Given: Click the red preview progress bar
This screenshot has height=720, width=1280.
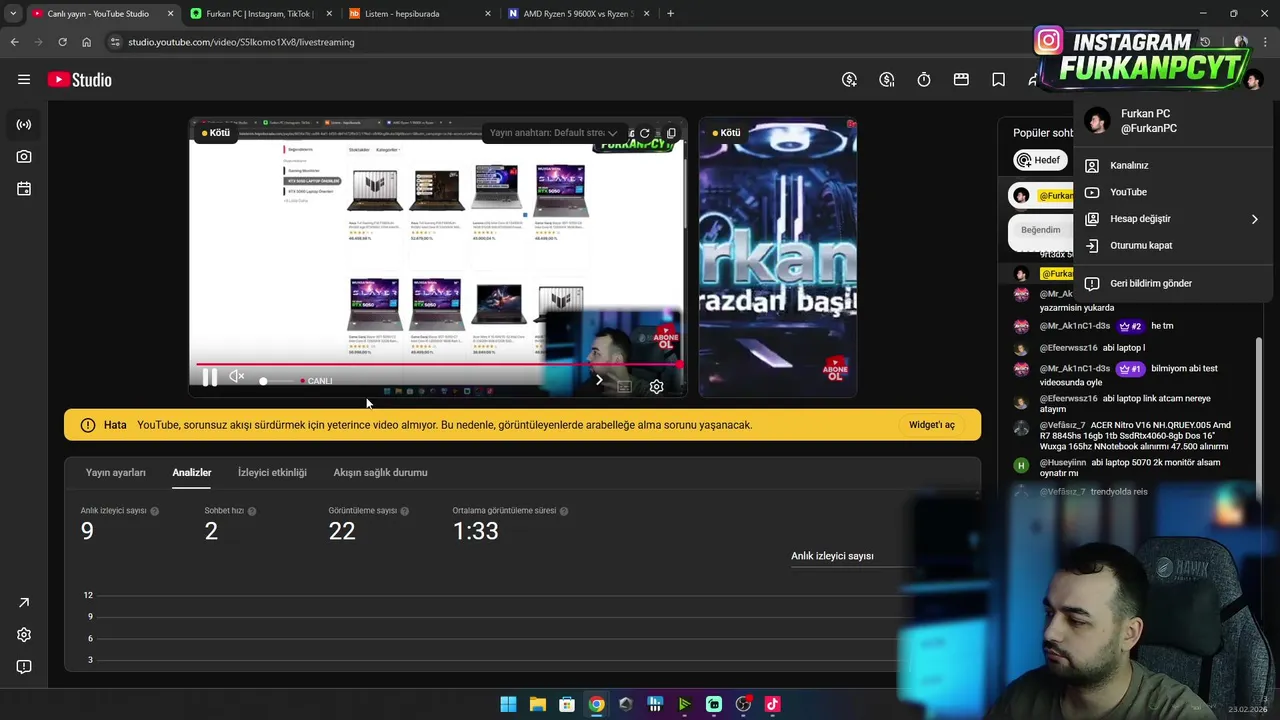Looking at the screenshot, I should click(x=438, y=365).
